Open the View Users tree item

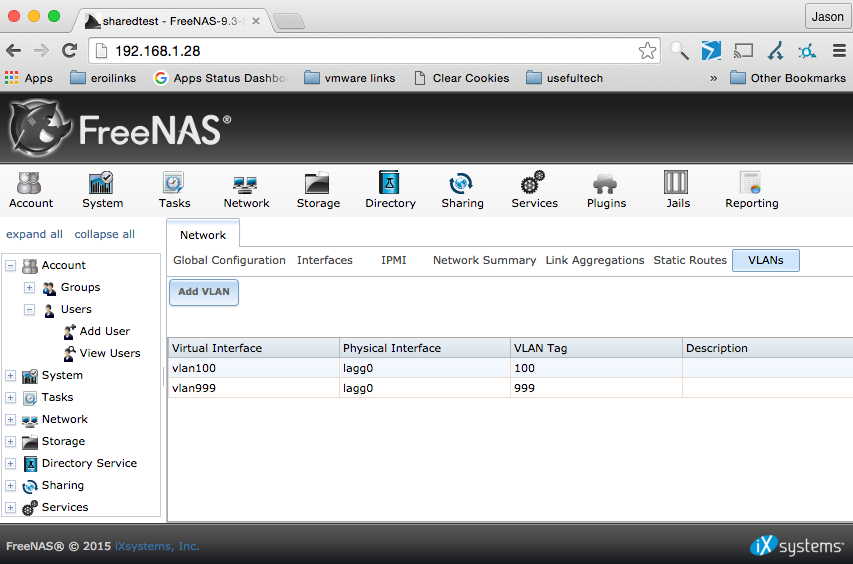[x=110, y=354]
